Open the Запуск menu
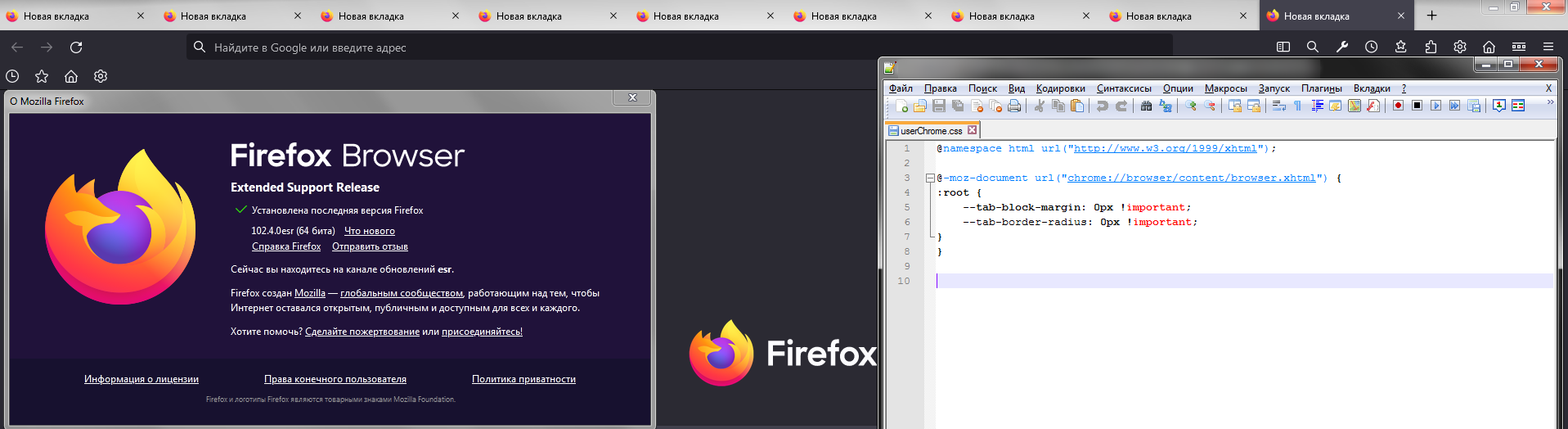This screenshot has height=429, width=1568. click(x=1274, y=88)
